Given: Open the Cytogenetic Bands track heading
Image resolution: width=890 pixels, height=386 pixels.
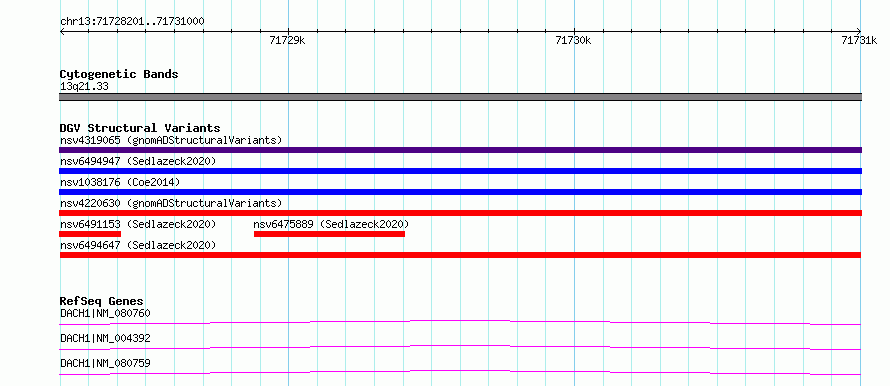Looking at the screenshot, I should 119,74.
